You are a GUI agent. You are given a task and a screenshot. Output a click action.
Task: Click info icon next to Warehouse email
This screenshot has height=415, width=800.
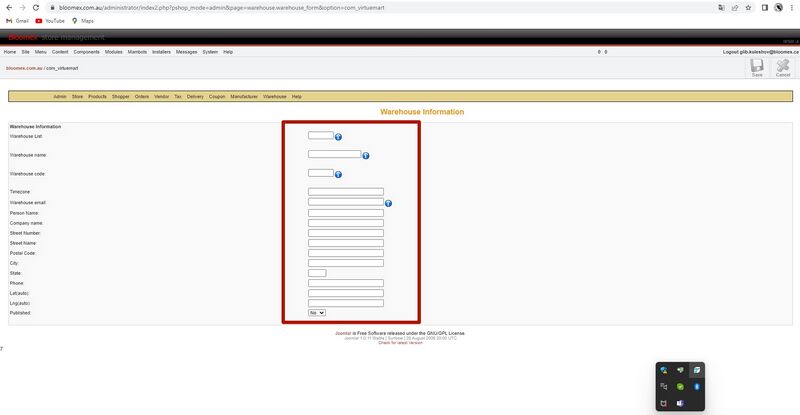[x=388, y=203]
